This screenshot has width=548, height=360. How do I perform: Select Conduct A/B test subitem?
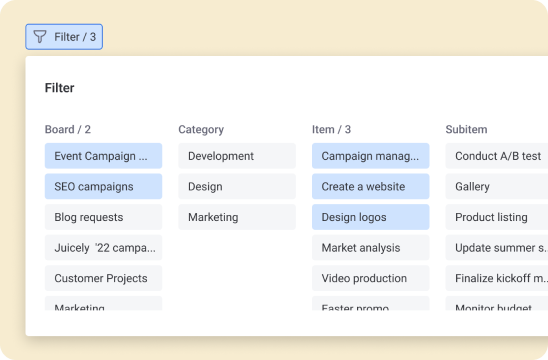(497, 156)
